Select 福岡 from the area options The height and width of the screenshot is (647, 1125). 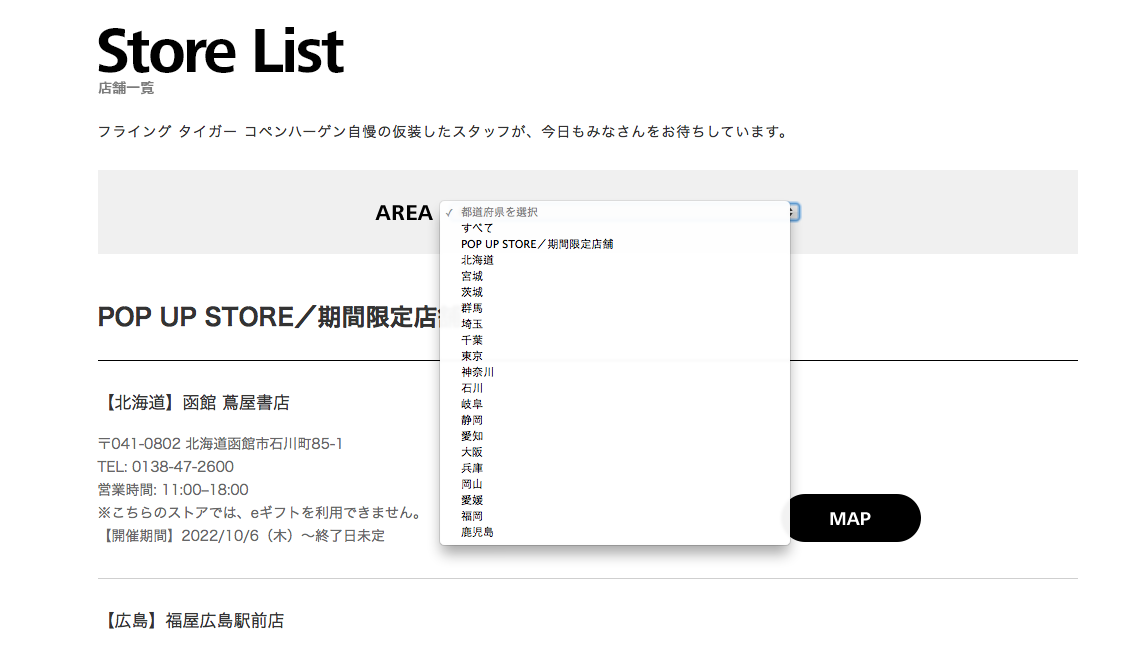pos(614,516)
